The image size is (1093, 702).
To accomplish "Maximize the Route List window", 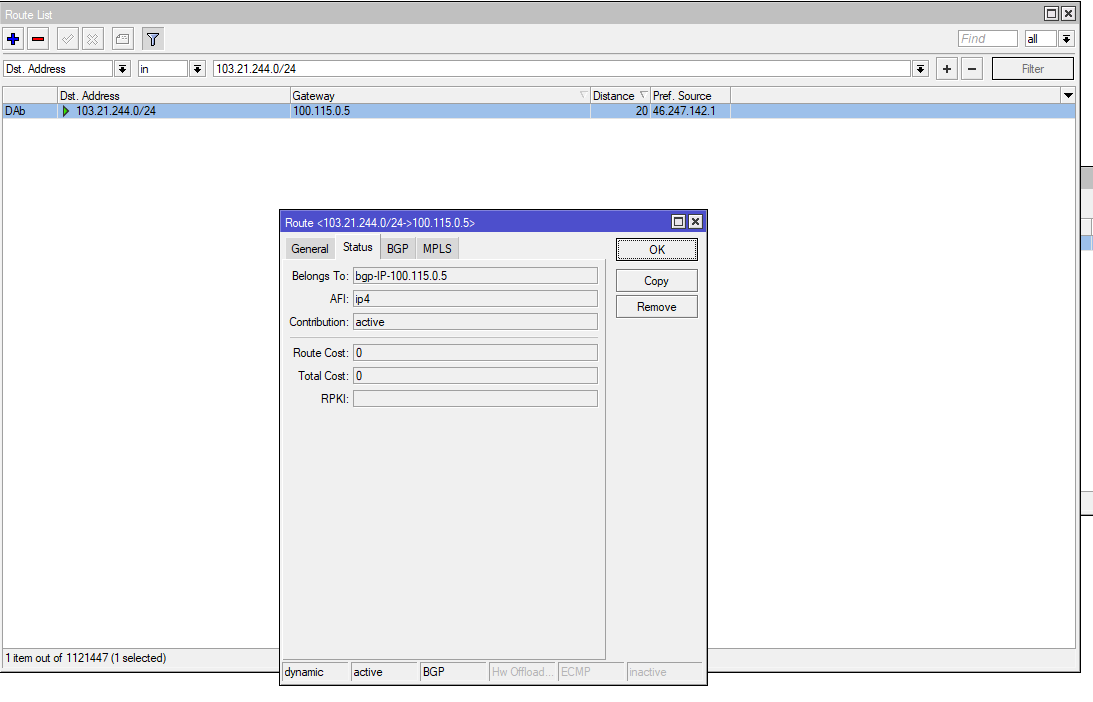I will (x=1051, y=13).
